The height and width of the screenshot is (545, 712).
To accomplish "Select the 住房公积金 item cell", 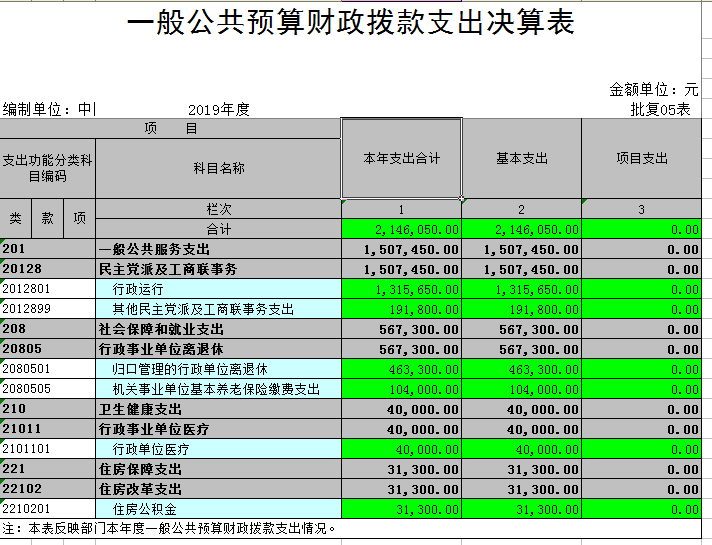I will coord(218,509).
